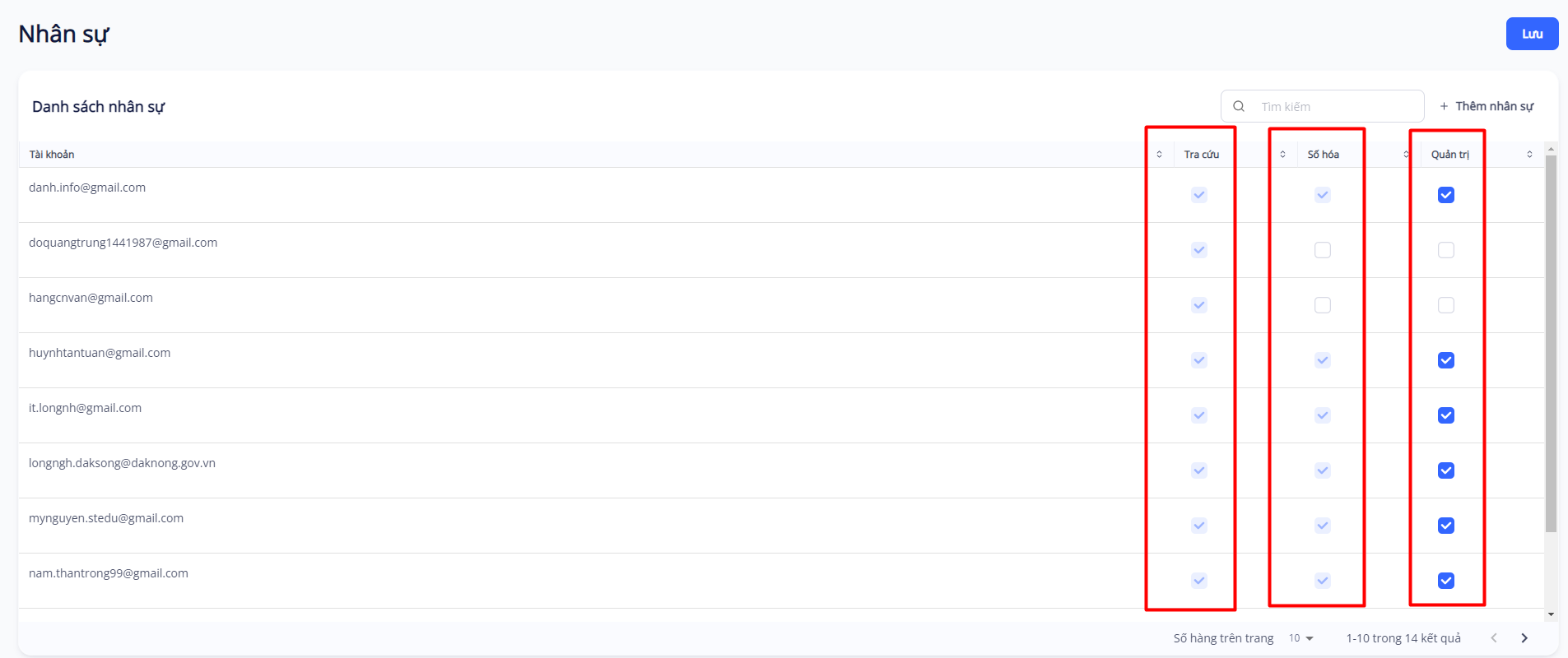Click the vertical scrollbar thumb
Image resolution: width=1568 pixels, height=658 pixels.
1551,344
